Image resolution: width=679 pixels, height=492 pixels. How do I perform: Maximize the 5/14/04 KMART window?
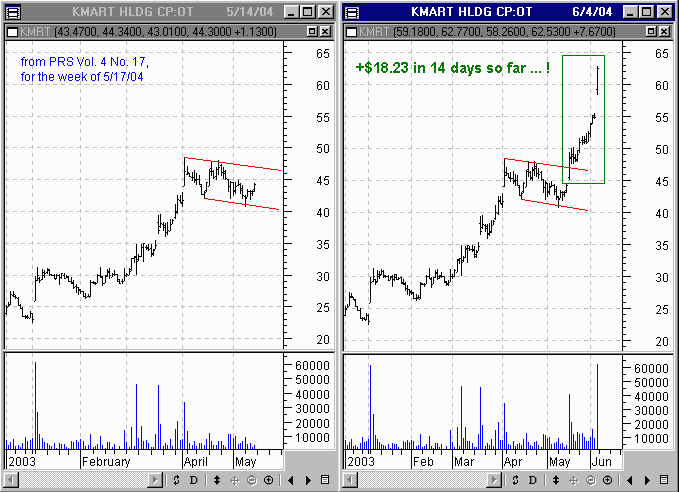[x=308, y=12]
